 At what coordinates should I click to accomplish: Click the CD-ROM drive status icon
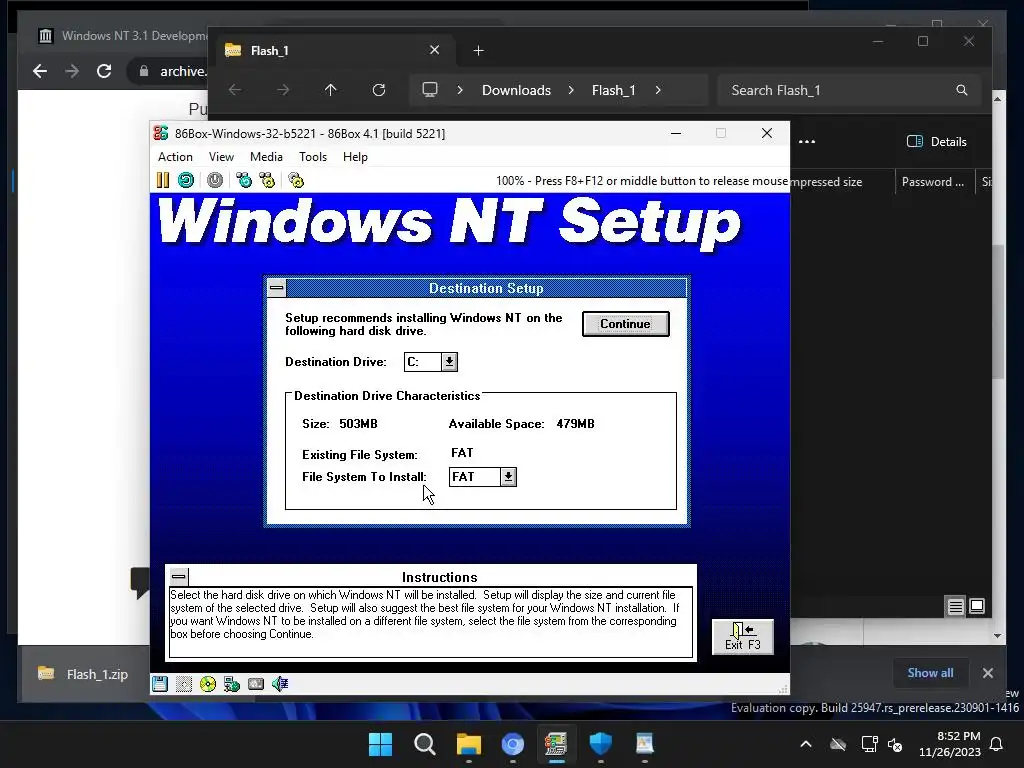pos(208,684)
